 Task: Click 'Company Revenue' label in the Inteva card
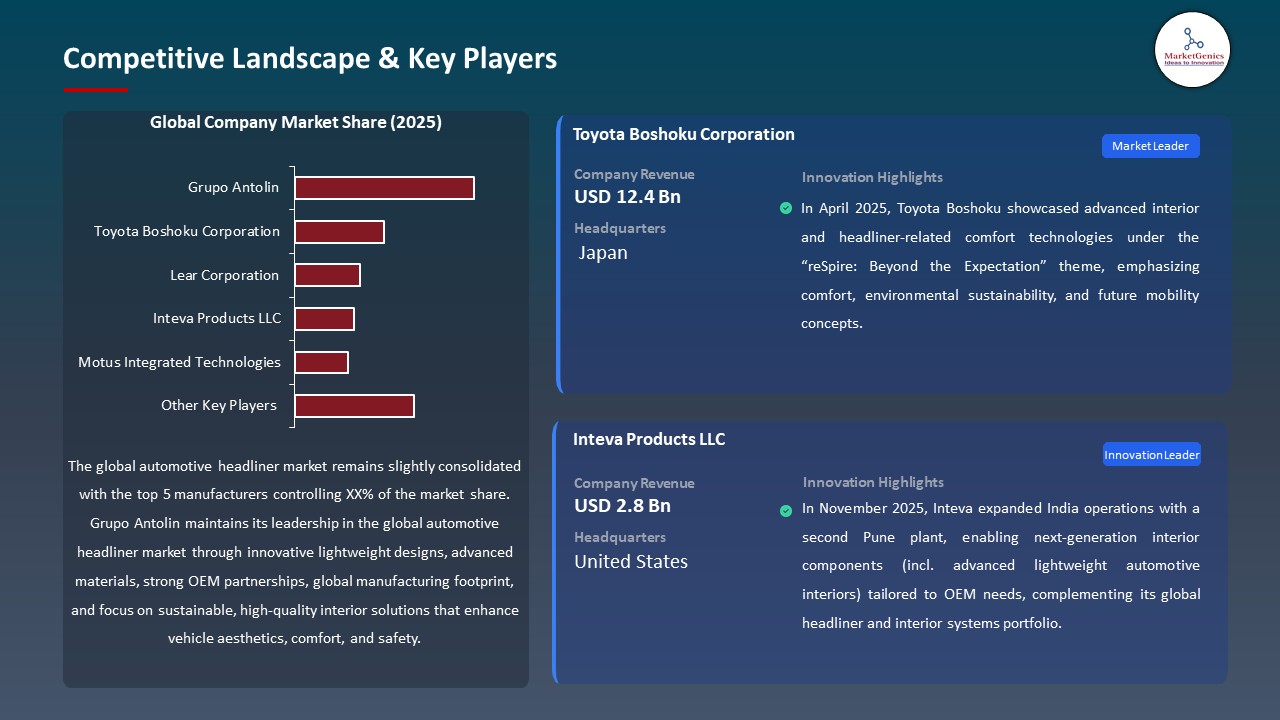634,483
